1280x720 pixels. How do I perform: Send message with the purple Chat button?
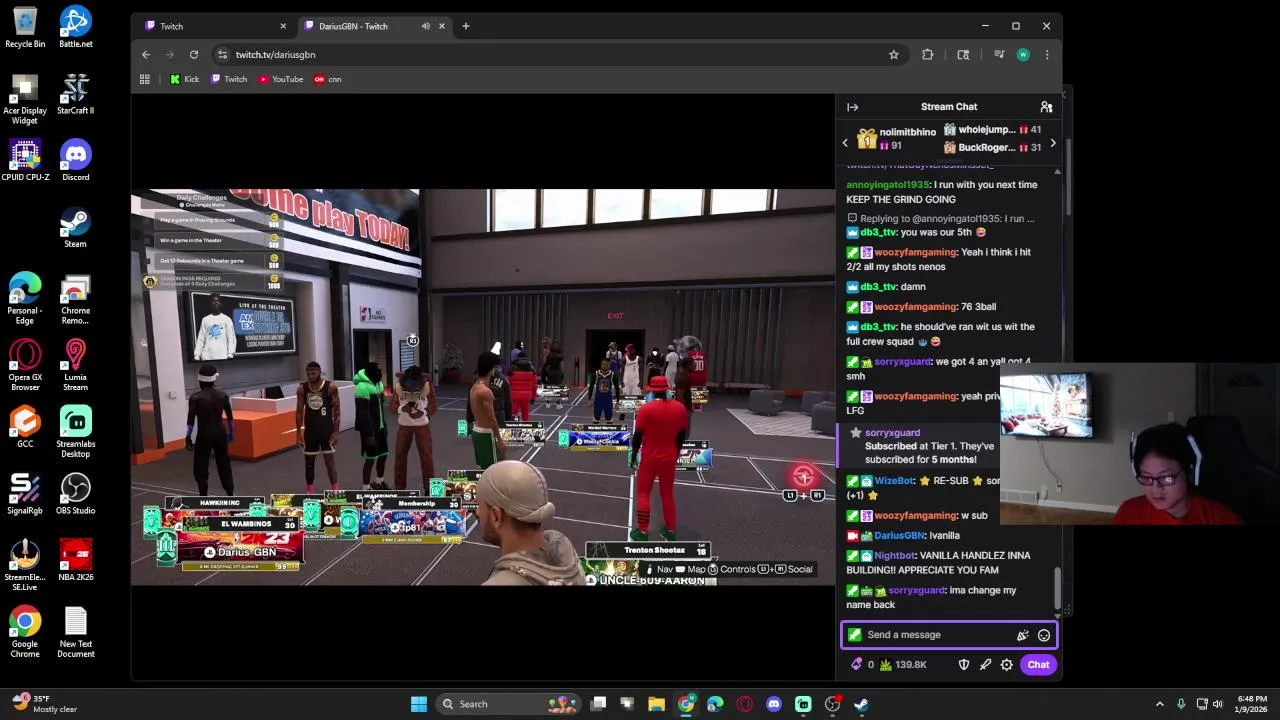pos(1038,664)
